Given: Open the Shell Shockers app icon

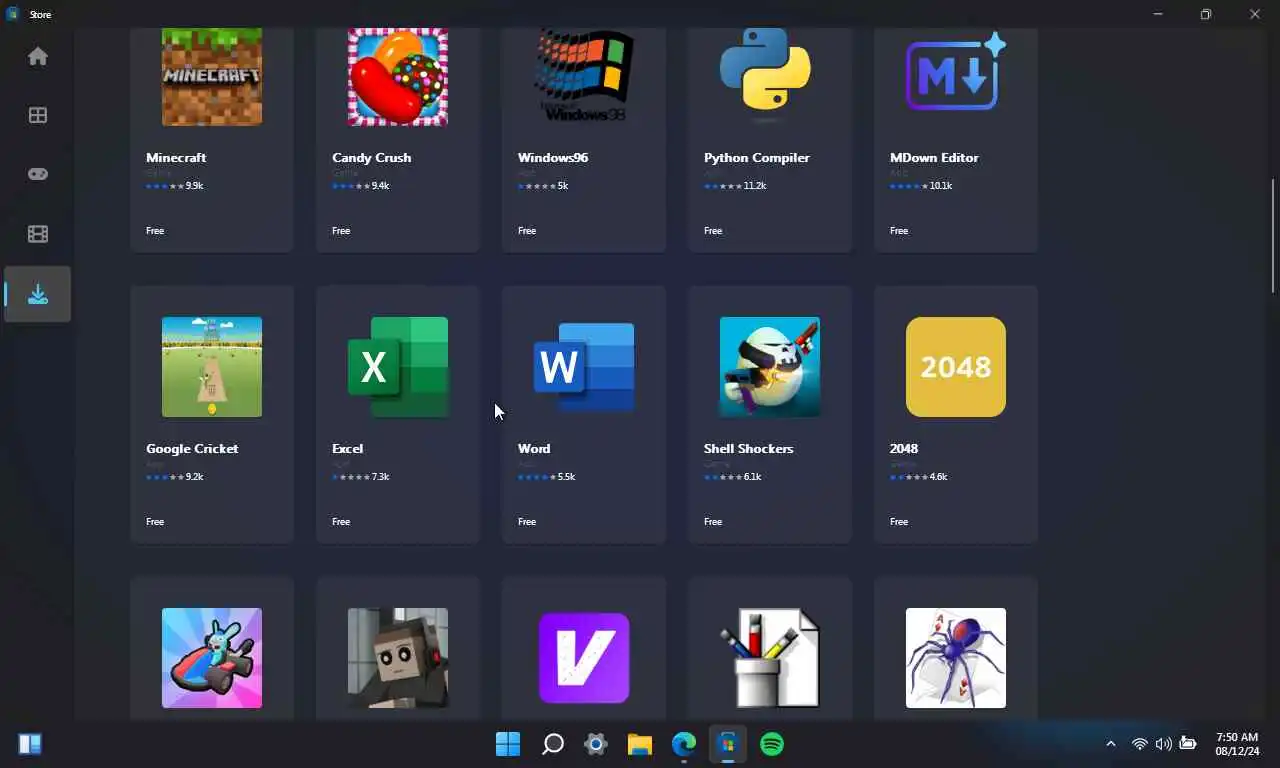Looking at the screenshot, I should [770, 367].
